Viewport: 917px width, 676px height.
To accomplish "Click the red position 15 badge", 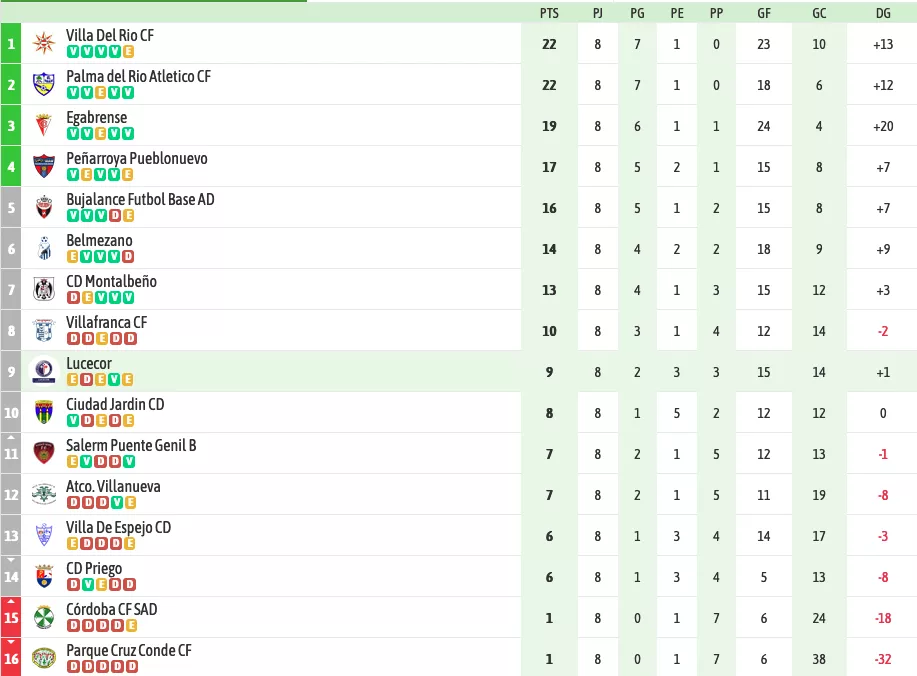I will 11,618.
